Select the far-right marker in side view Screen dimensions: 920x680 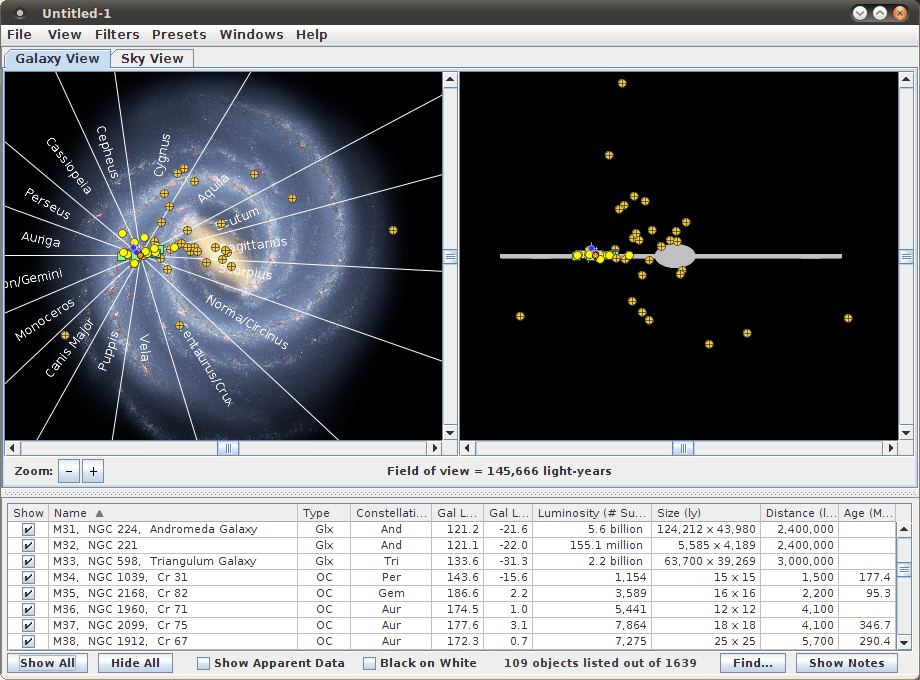pyautogui.click(x=848, y=318)
